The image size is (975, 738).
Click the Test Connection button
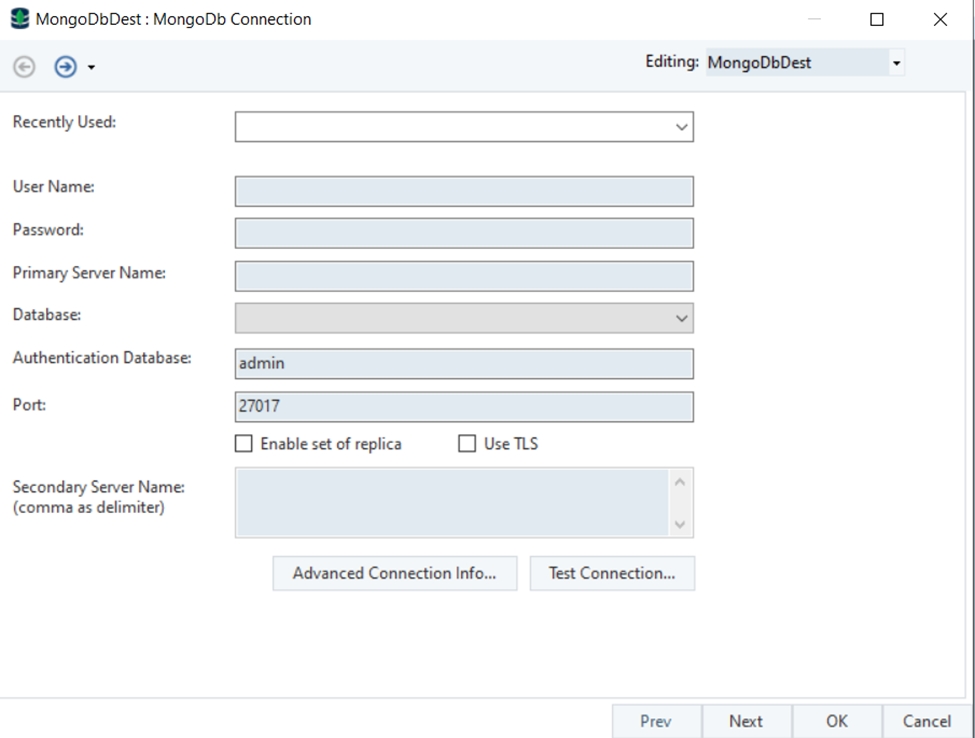tap(612, 573)
